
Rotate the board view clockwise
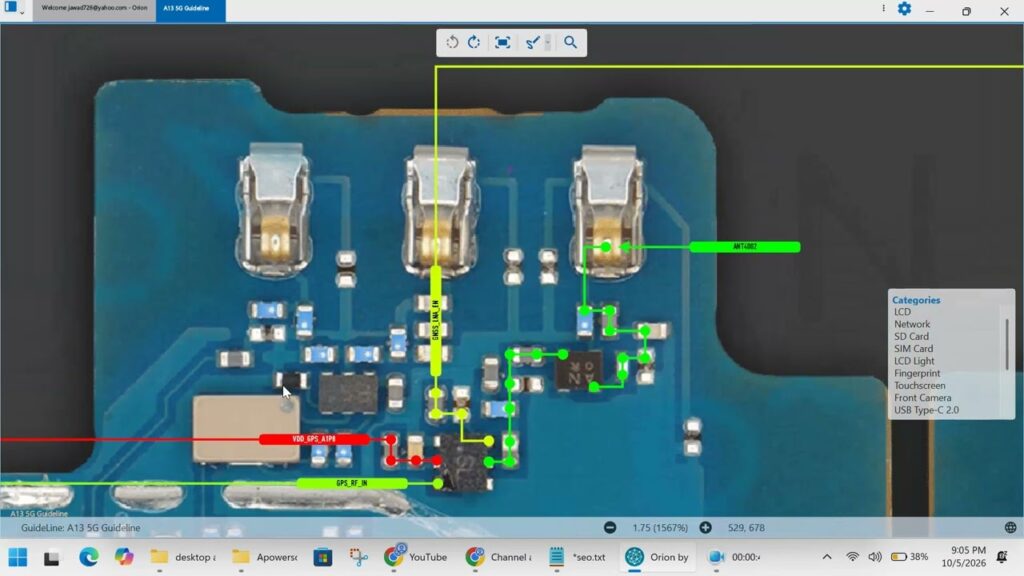(474, 42)
